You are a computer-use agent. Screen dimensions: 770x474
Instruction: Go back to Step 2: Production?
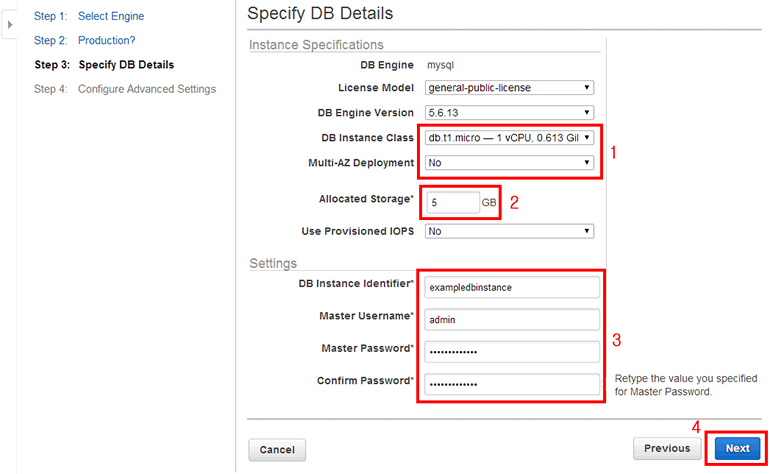(x=84, y=40)
